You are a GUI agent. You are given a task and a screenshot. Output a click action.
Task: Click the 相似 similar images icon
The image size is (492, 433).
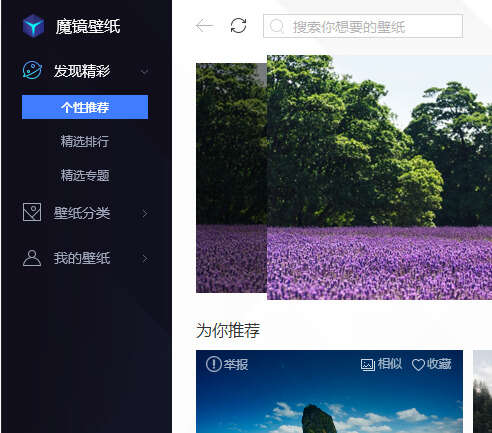(368, 365)
